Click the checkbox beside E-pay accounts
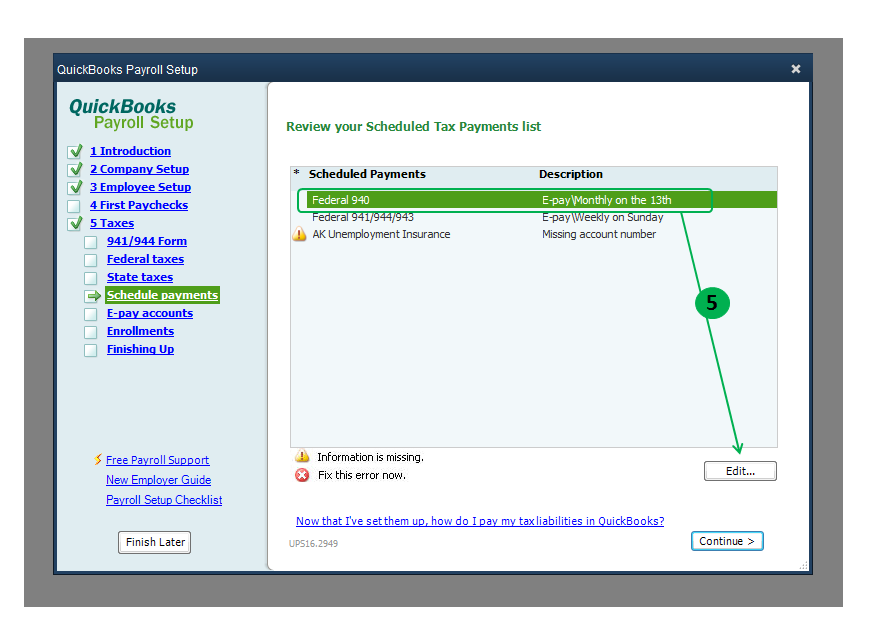Image resolution: width=876 pixels, height=636 pixels. click(91, 315)
